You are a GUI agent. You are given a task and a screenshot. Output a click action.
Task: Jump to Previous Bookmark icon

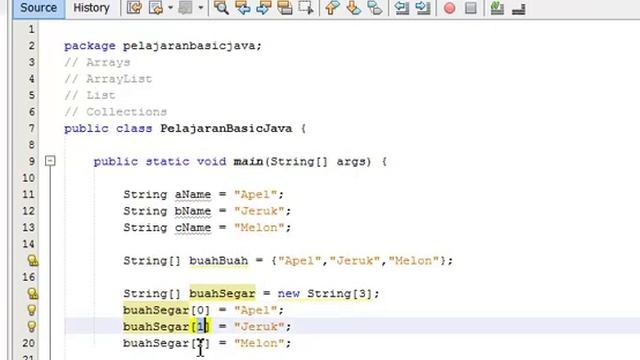332,8
